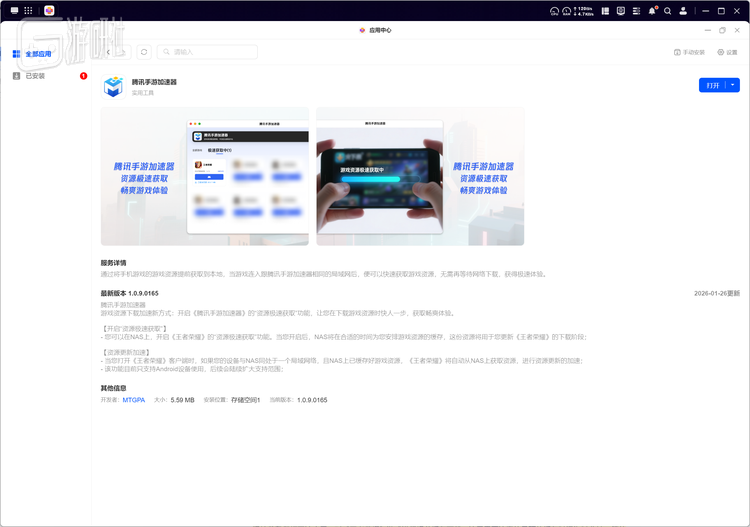The image size is (750, 527).
Task: Click the CPU gauge indicator
Action: click(x=555, y=10)
